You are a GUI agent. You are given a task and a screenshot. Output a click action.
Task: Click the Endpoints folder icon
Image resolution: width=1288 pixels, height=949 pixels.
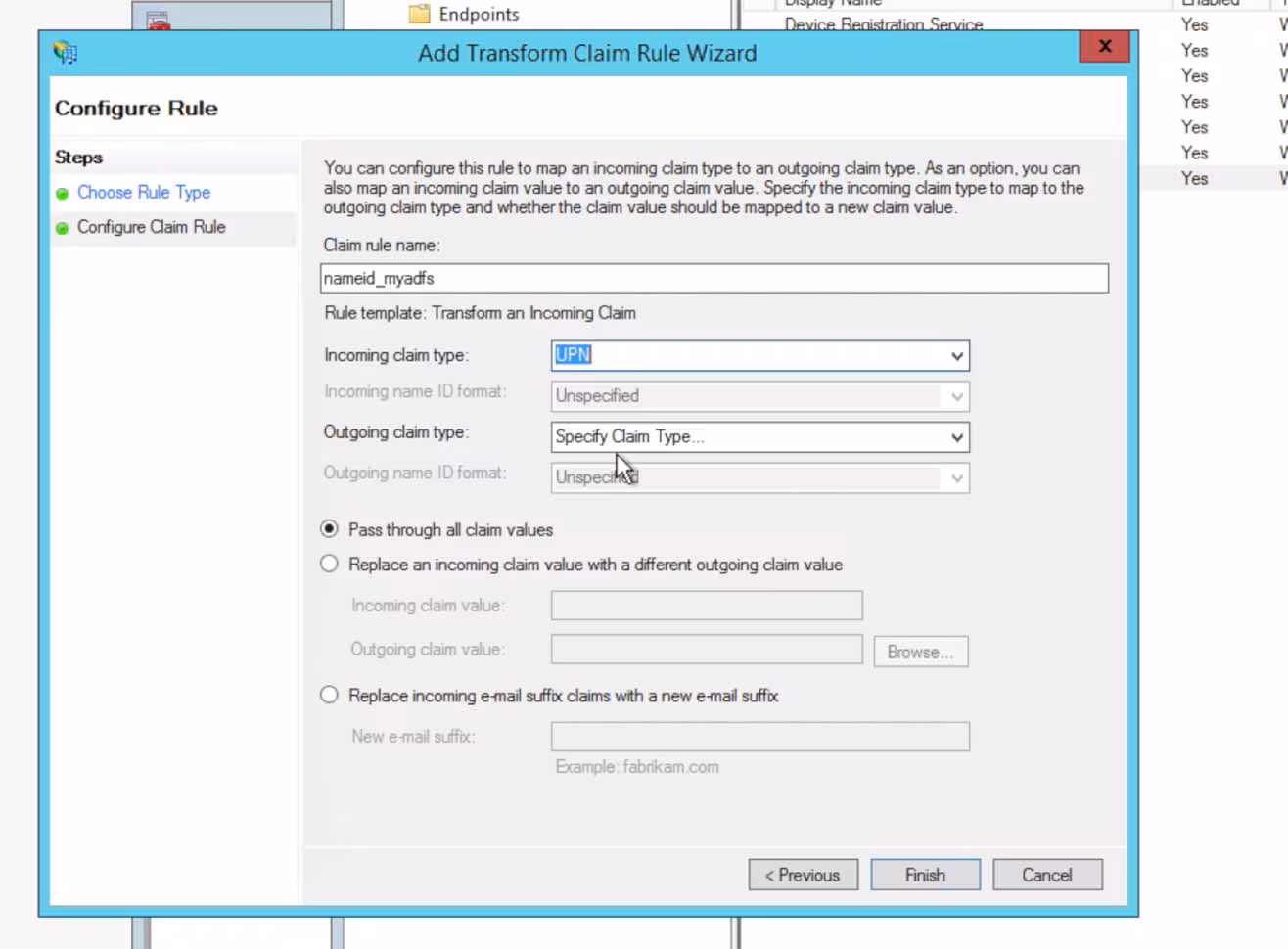pos(420,14)
